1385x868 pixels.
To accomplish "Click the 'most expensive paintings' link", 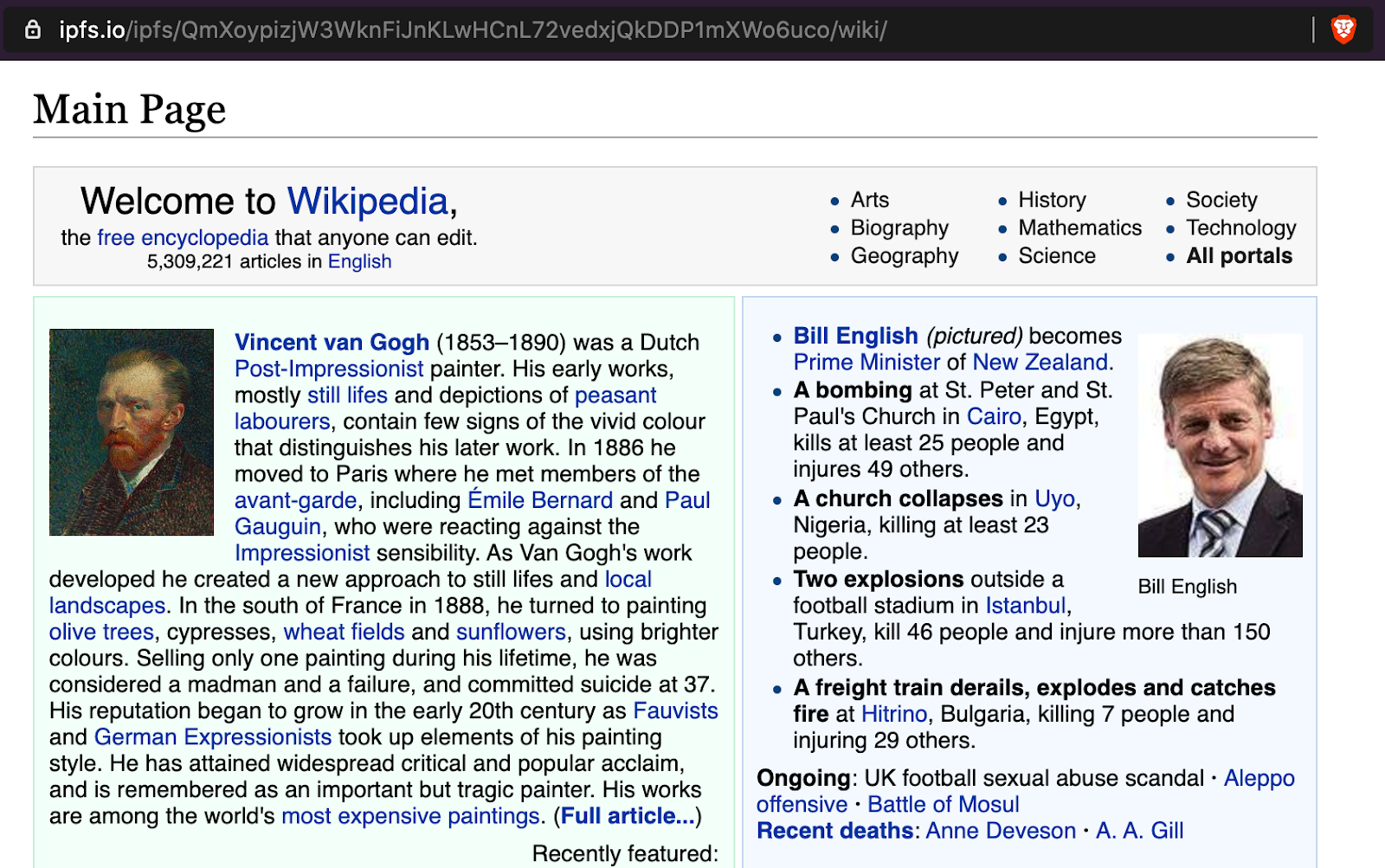I will coord(411,816).
